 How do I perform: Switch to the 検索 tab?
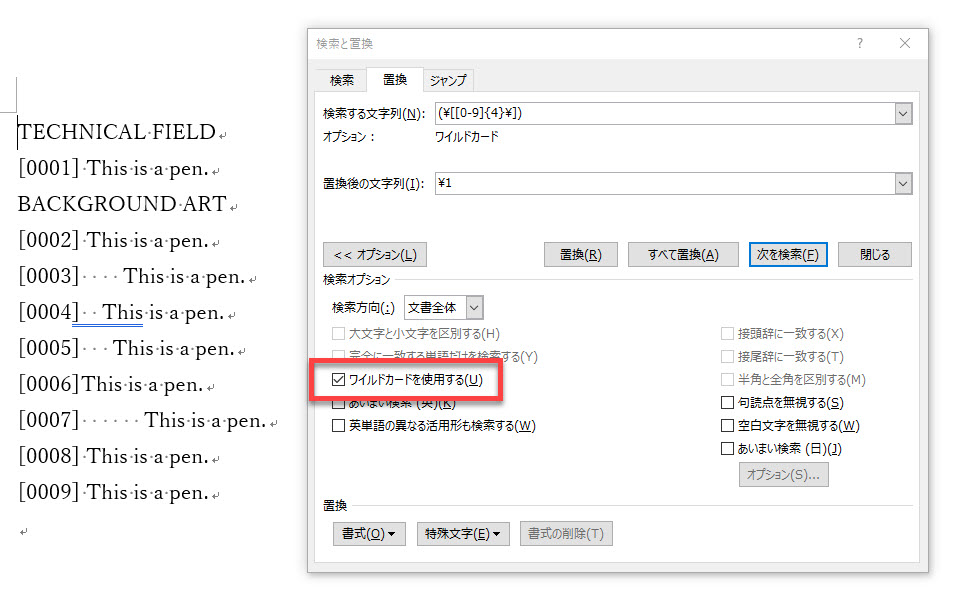coord(342,80)
